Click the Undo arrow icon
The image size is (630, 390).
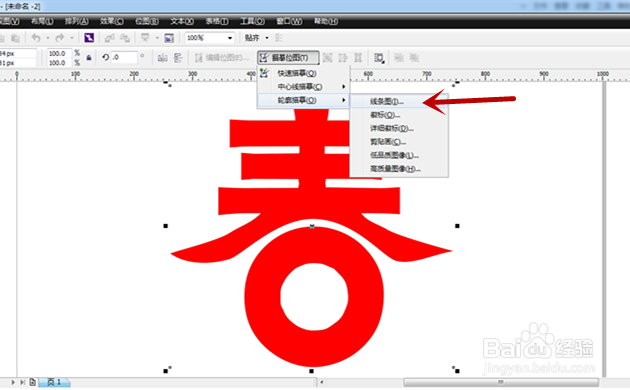pos(36,38)
